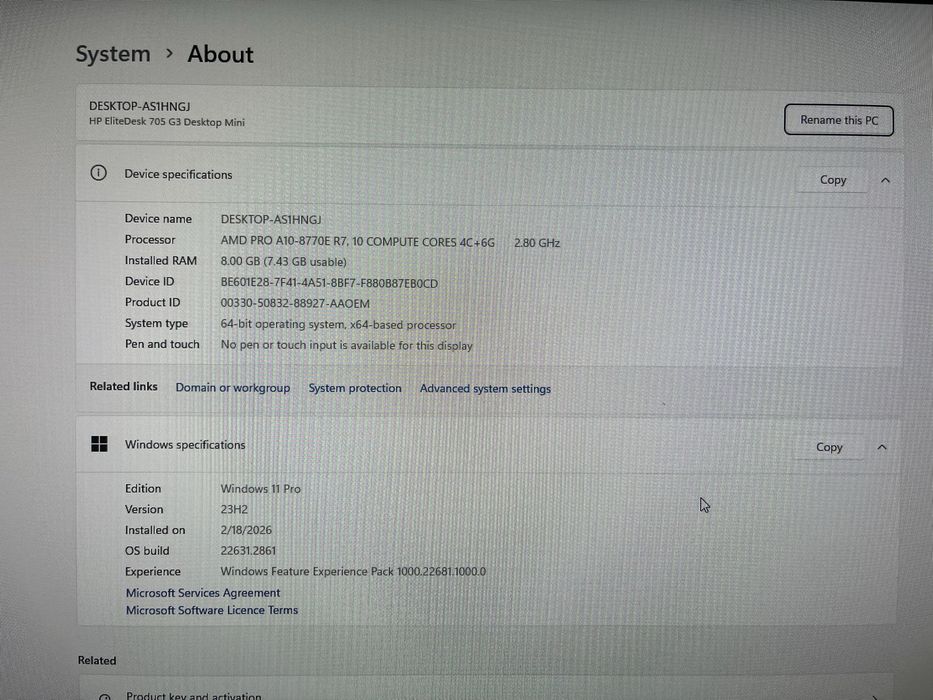Select OS build 22631.2861
Screen dimensions: 933x700
coord(248,551)
